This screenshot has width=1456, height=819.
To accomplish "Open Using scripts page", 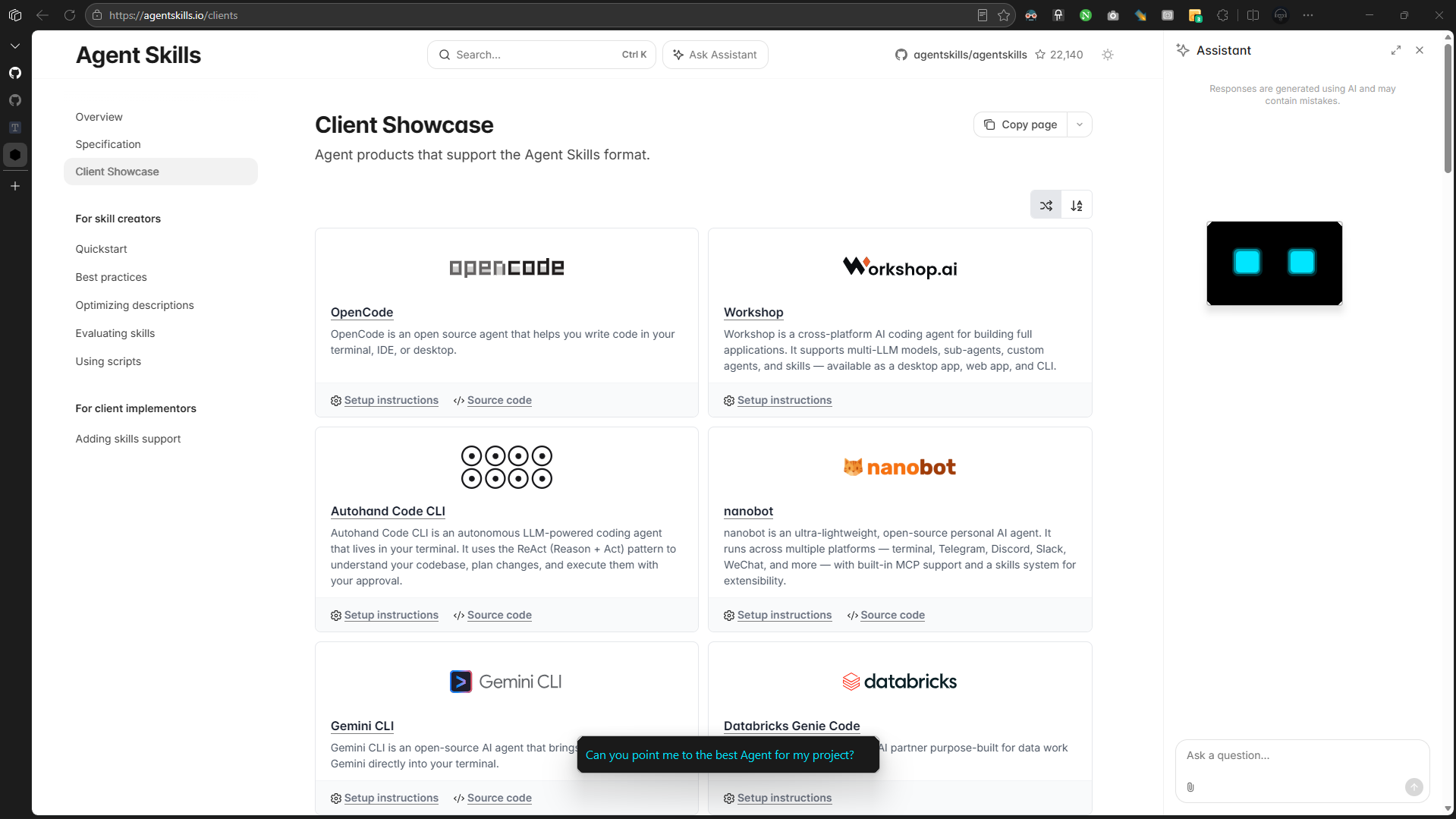I will pos(108,361).
